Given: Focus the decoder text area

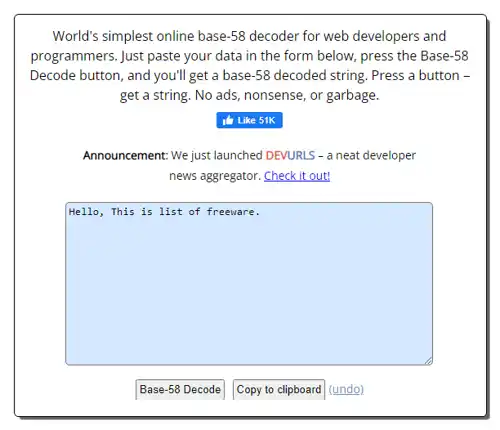Looking at the screenshot, I should tap(249, 284).
